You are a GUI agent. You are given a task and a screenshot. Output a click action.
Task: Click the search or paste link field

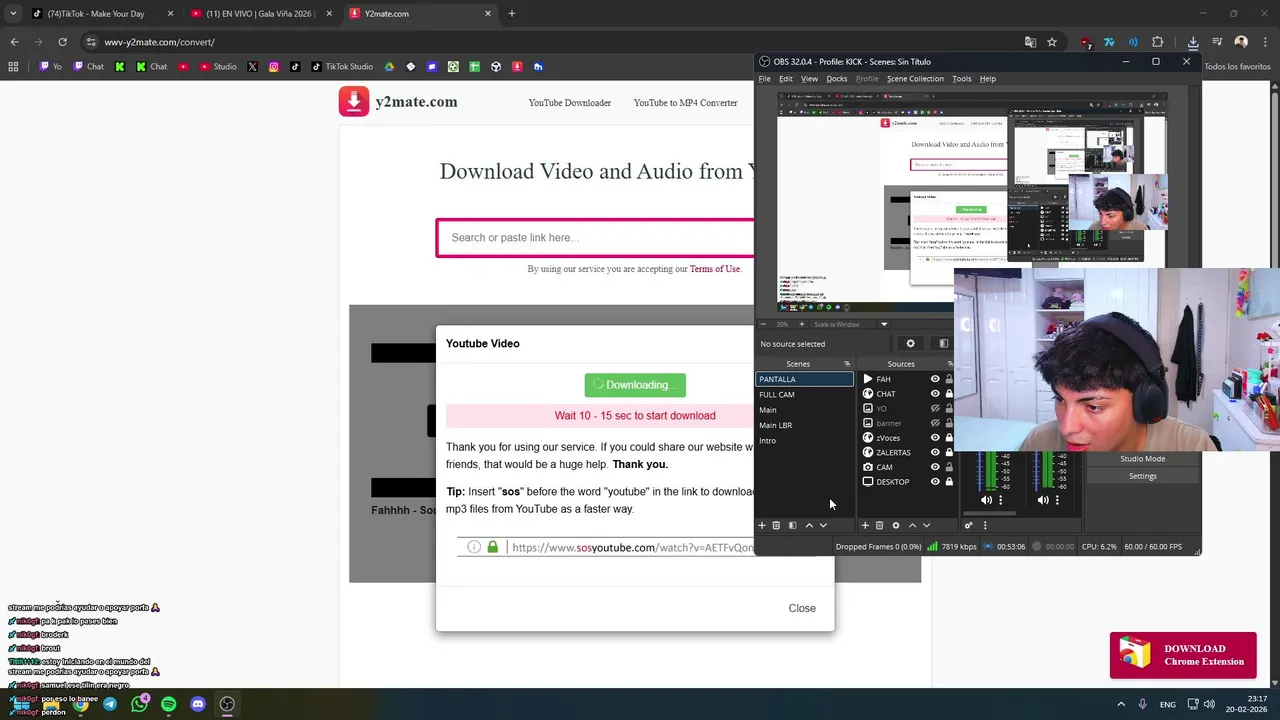(596, 238)
